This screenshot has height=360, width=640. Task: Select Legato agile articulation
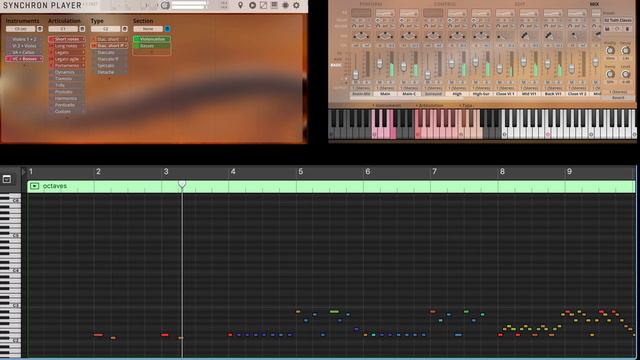[x=67, y=59]
